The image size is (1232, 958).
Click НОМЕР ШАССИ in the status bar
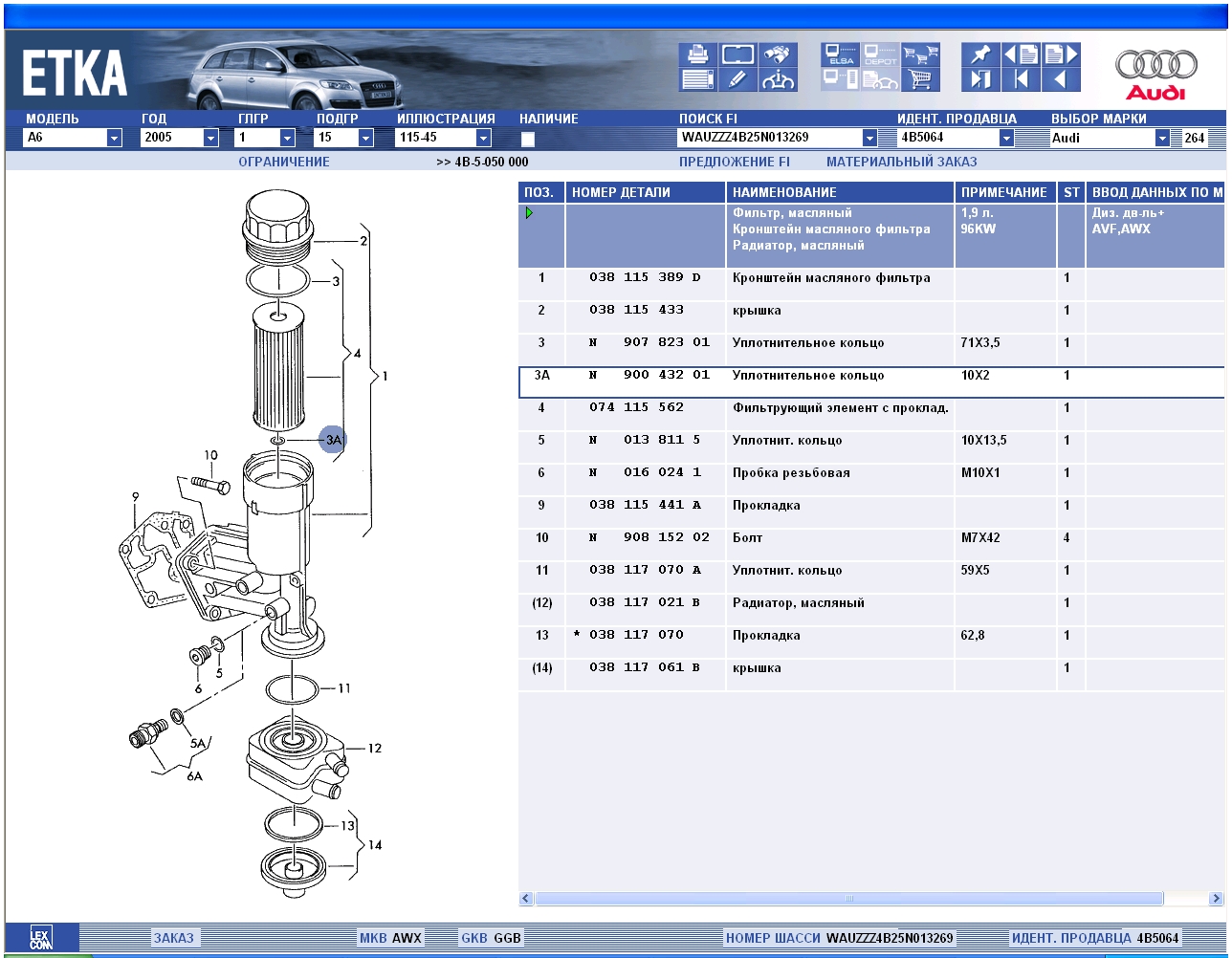[x=774, y=938]
